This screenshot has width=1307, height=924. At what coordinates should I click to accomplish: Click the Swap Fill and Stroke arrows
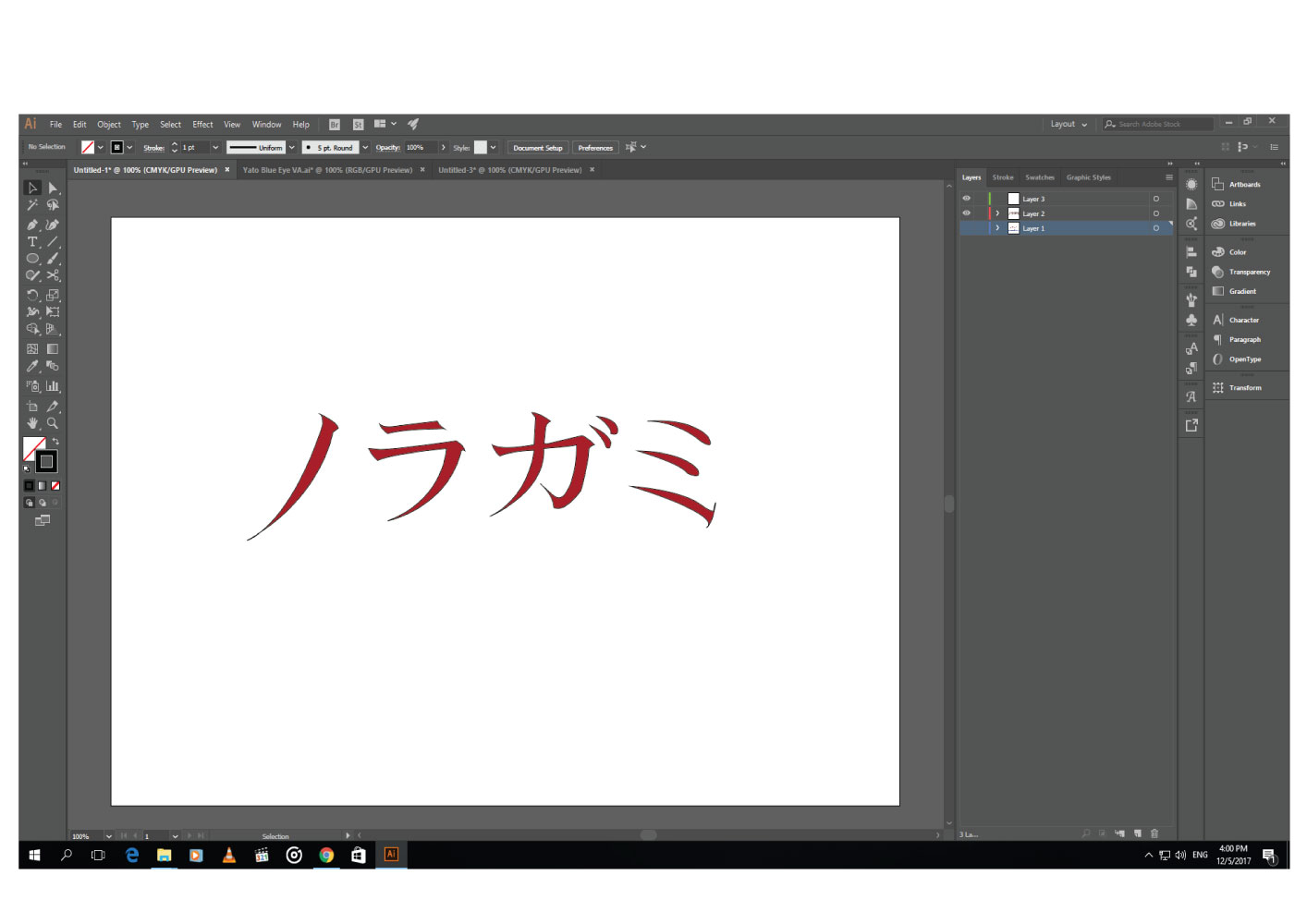tap(55, 442)
